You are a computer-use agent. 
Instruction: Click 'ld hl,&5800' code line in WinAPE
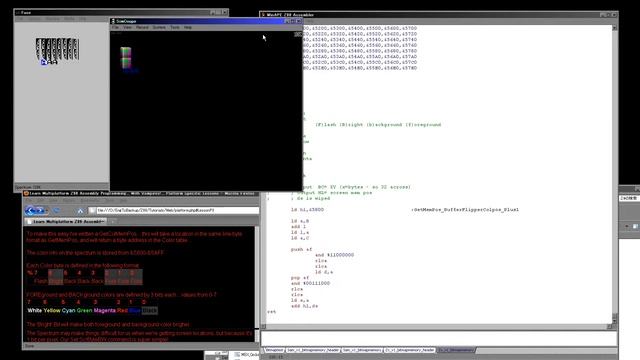[x=307, y=210]
